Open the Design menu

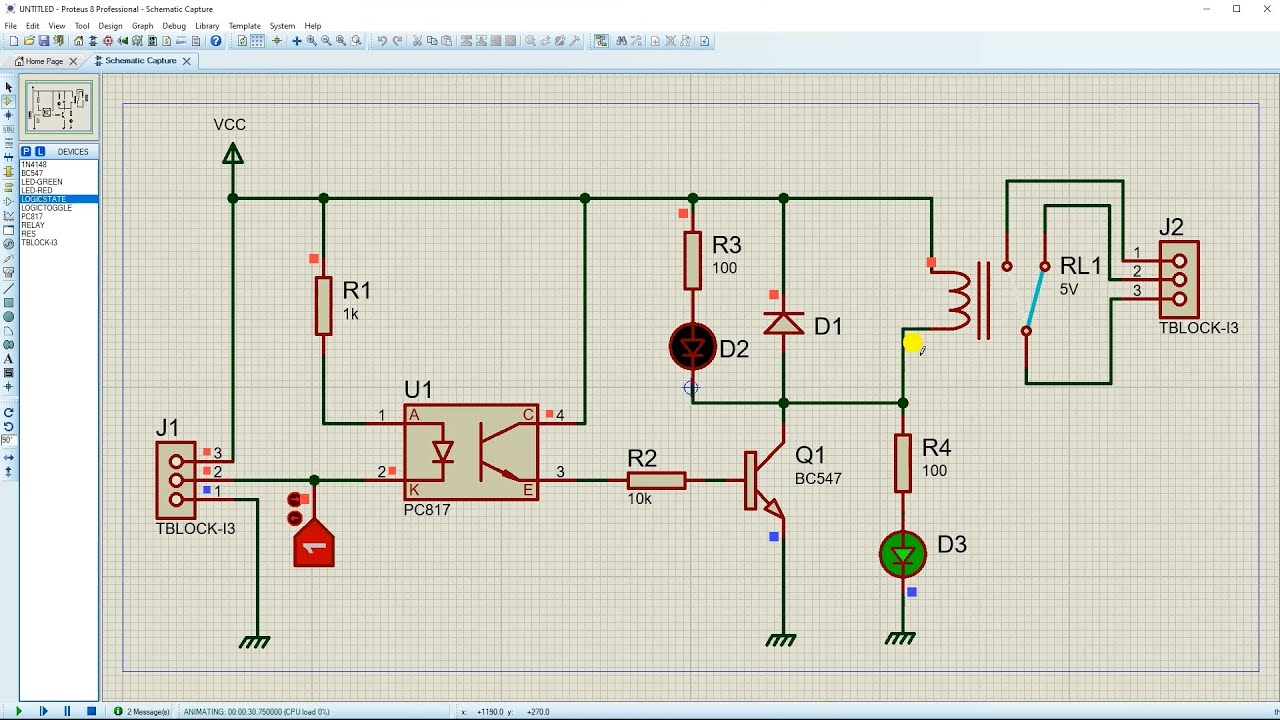point(110,26)
